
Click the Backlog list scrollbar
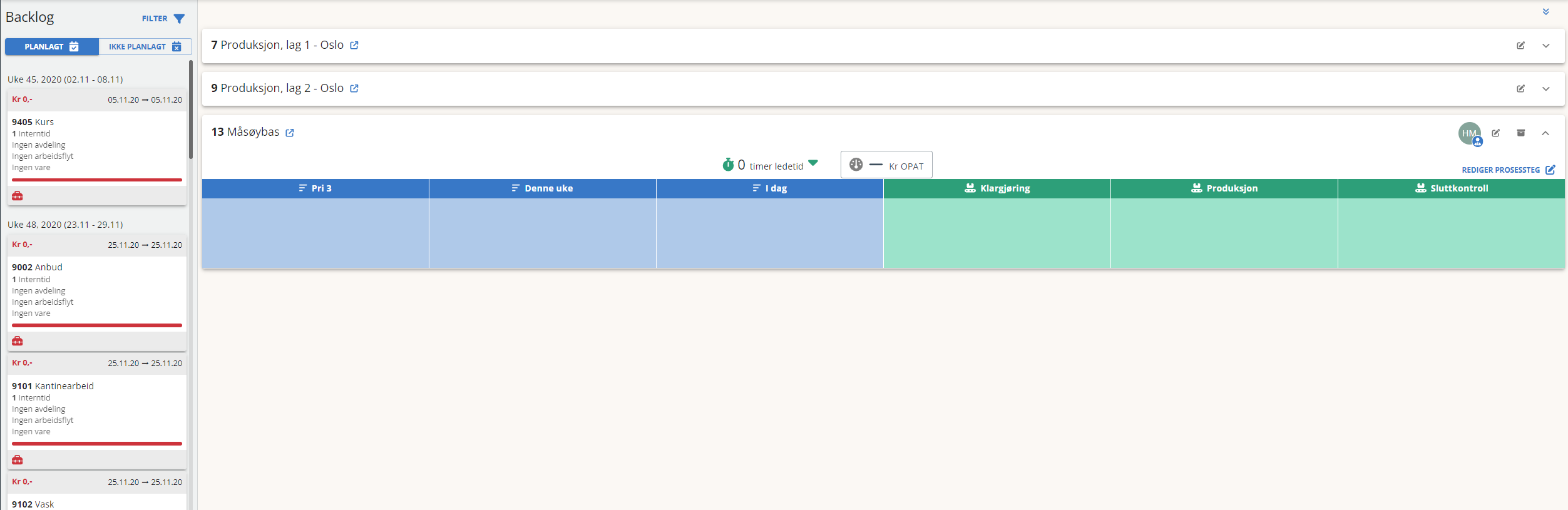[191, 110]
